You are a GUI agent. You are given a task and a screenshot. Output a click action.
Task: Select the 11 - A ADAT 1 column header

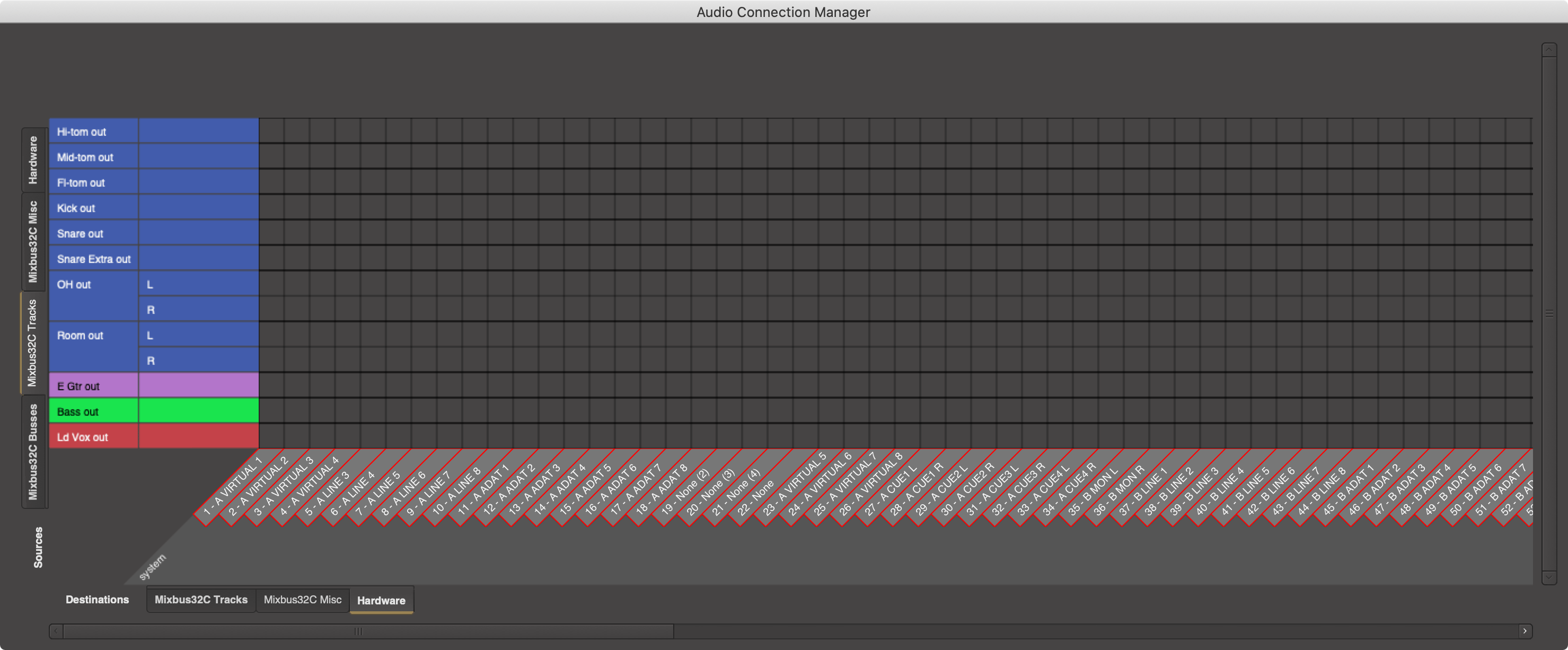(484, 489)
